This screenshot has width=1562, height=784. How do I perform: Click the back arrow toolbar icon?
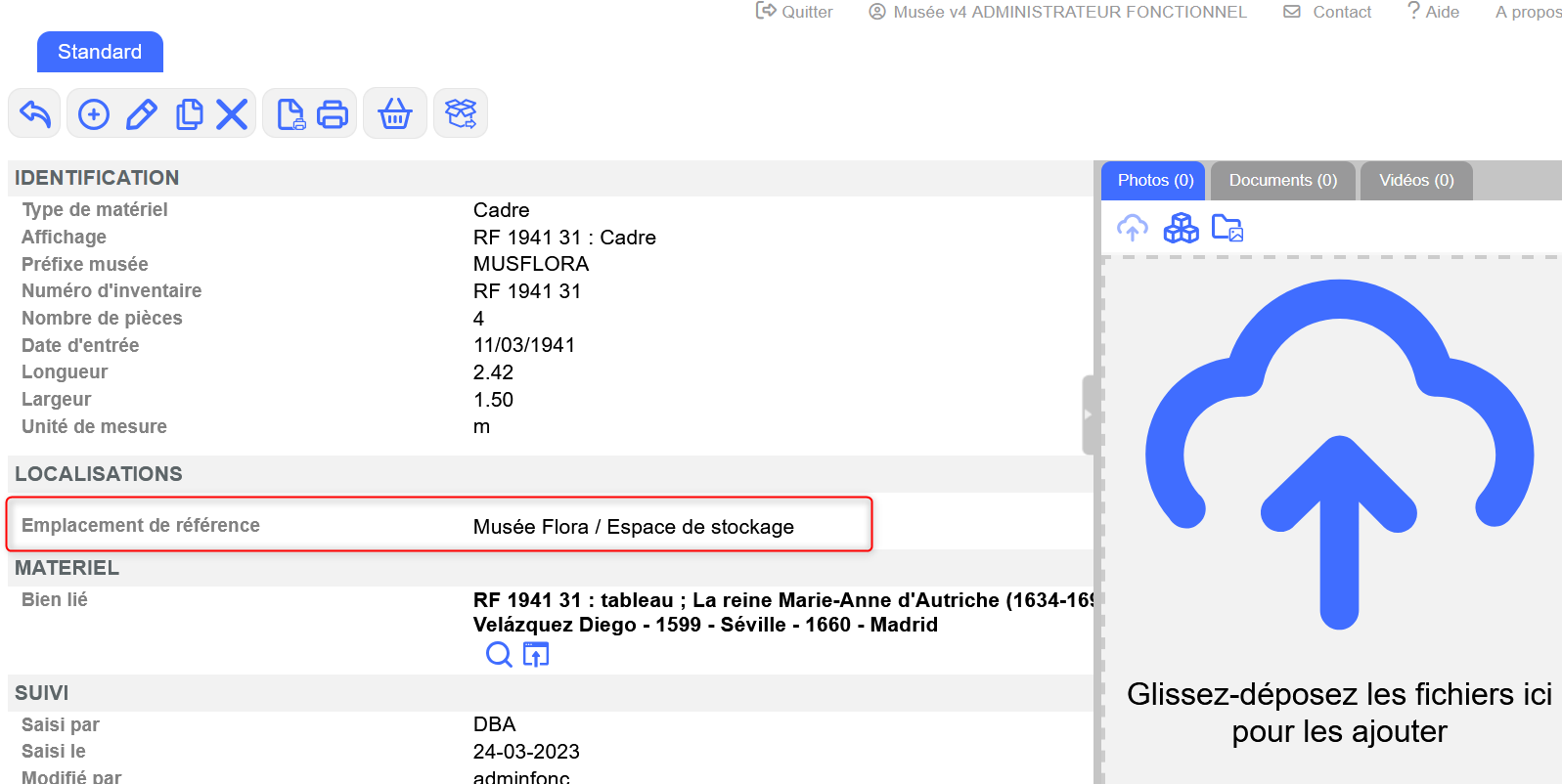[x=35, y=114]
